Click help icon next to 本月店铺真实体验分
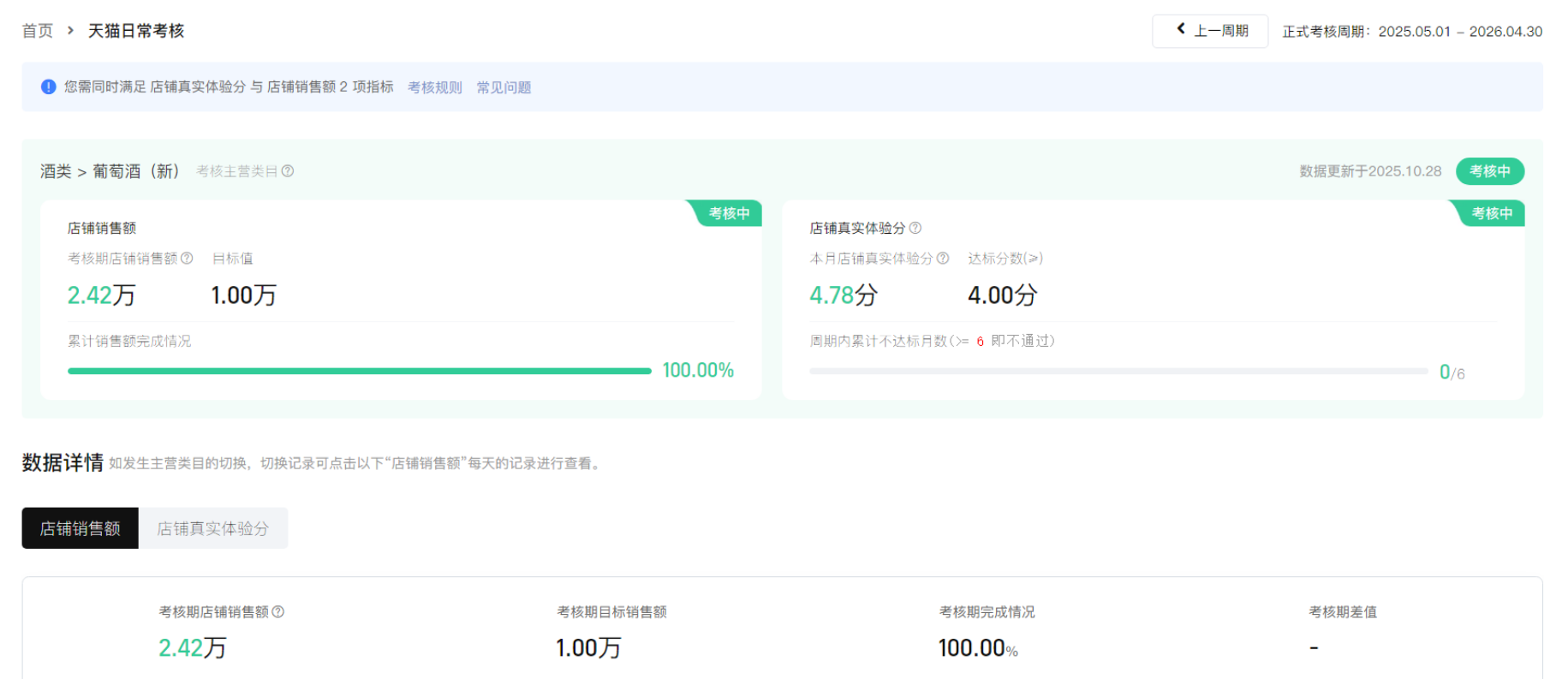The height and width of the screenshot is (679, 1568). pyautogui.click(x=943, y=259)
